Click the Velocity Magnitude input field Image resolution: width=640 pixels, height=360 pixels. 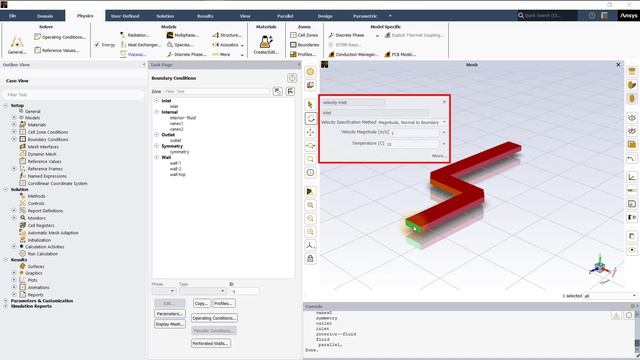(414, 133)
